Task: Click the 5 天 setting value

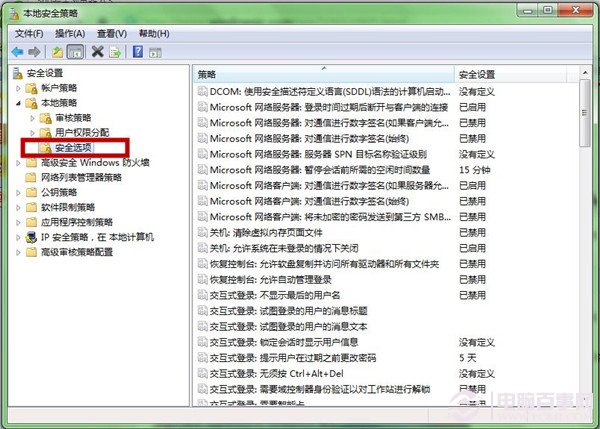Action: [x=468, y=358]
